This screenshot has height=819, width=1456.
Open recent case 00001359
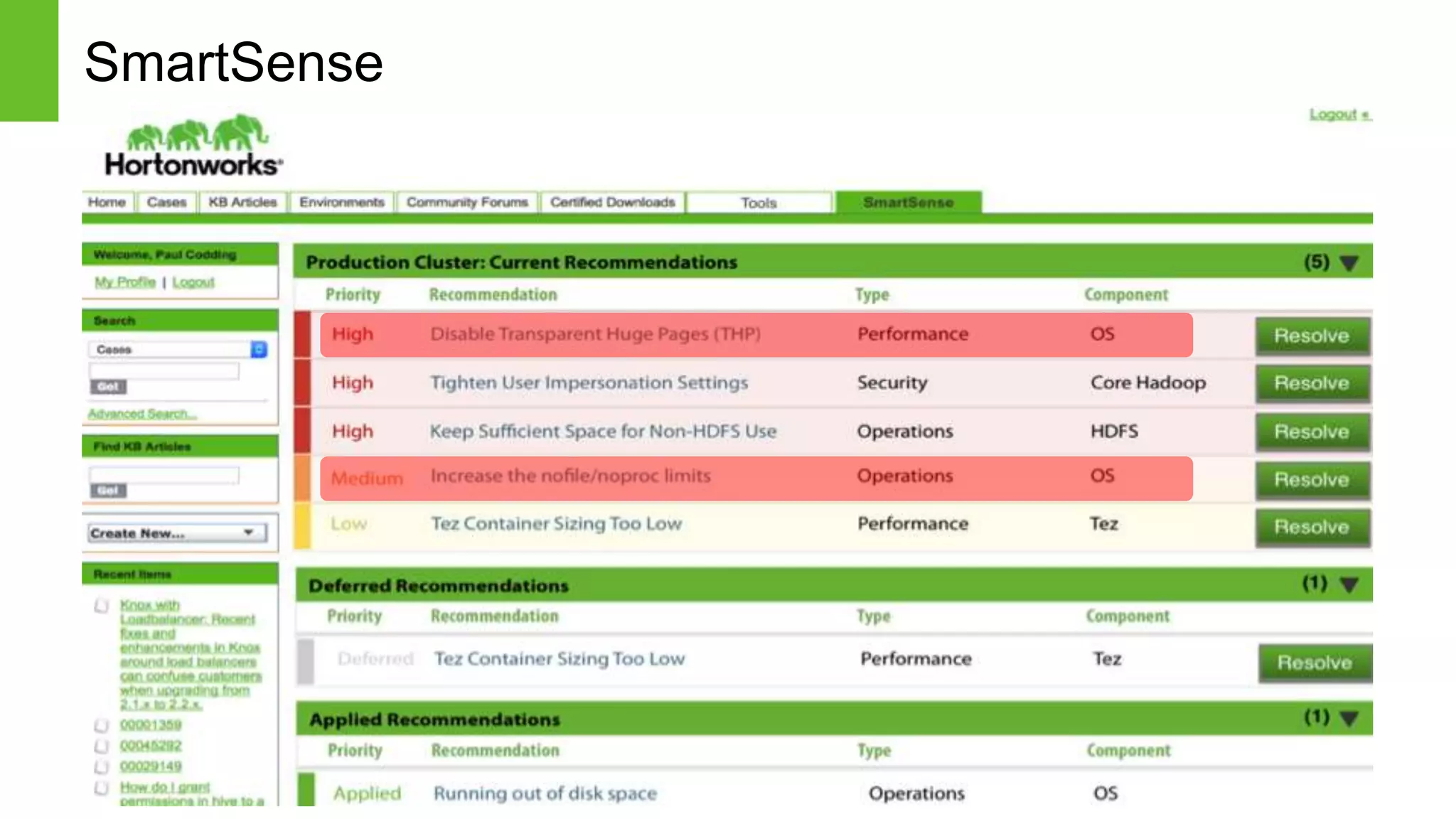pyautogui.click(x=151, y=724)
